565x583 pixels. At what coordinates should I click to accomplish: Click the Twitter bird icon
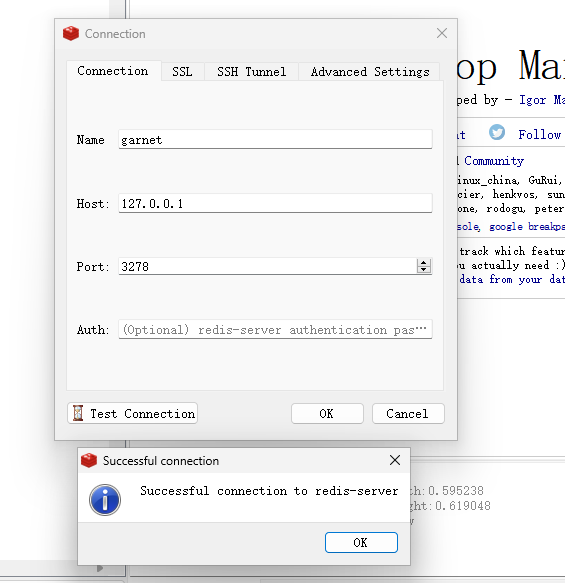point(497,132)
